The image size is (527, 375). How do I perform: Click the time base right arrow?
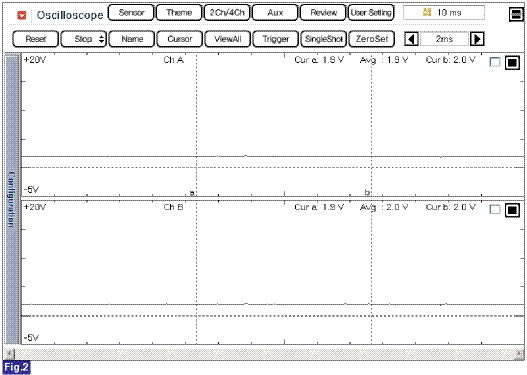[477, 39]
